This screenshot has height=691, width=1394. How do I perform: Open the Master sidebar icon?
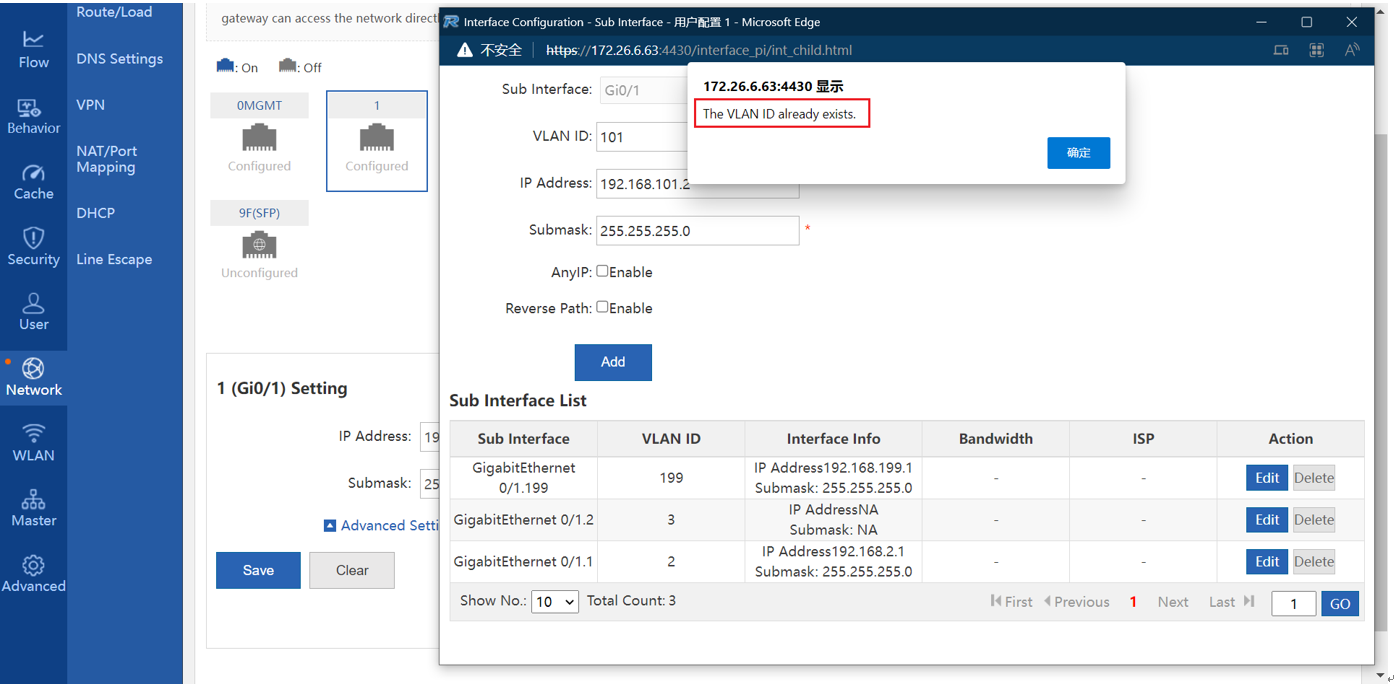point(33,507)
